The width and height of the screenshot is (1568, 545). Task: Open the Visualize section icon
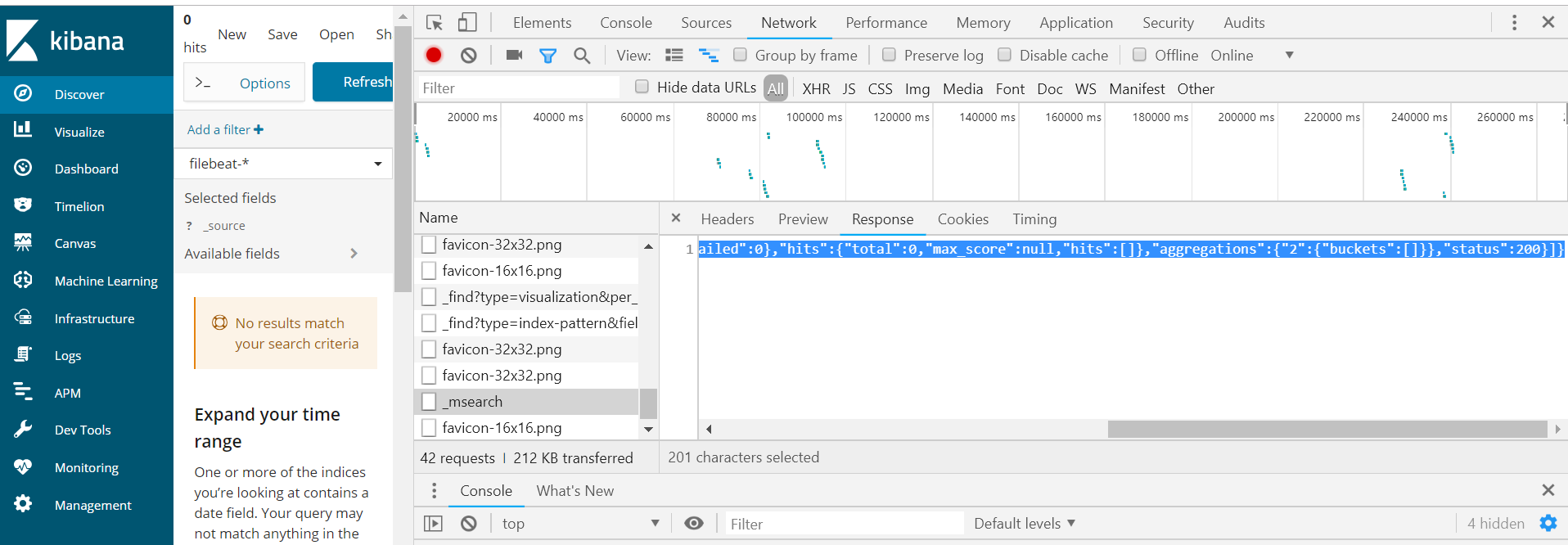[23, 130]
